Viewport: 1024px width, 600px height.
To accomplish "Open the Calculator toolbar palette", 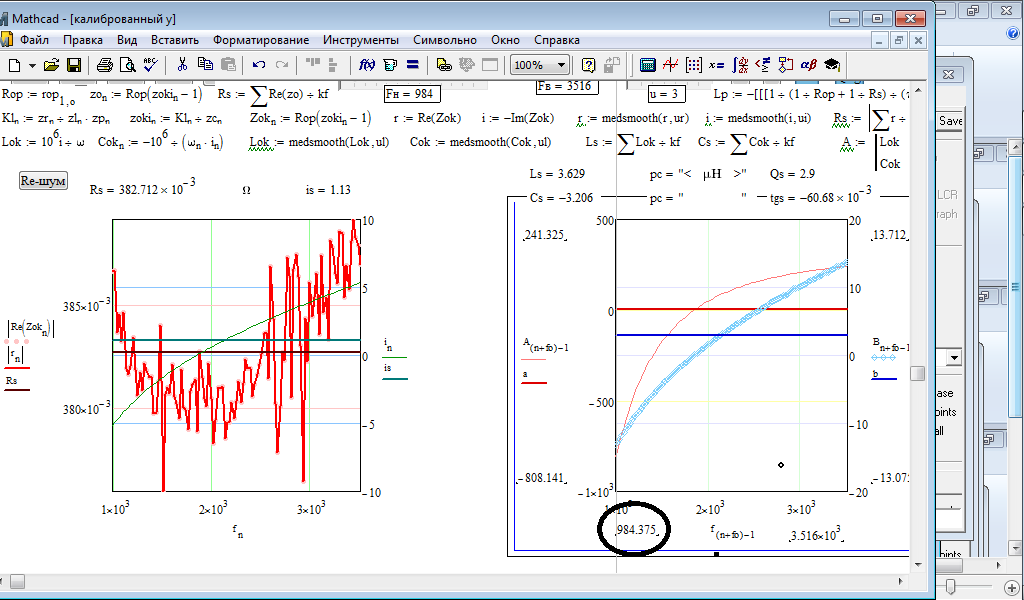I will click(x=648, y=65).
